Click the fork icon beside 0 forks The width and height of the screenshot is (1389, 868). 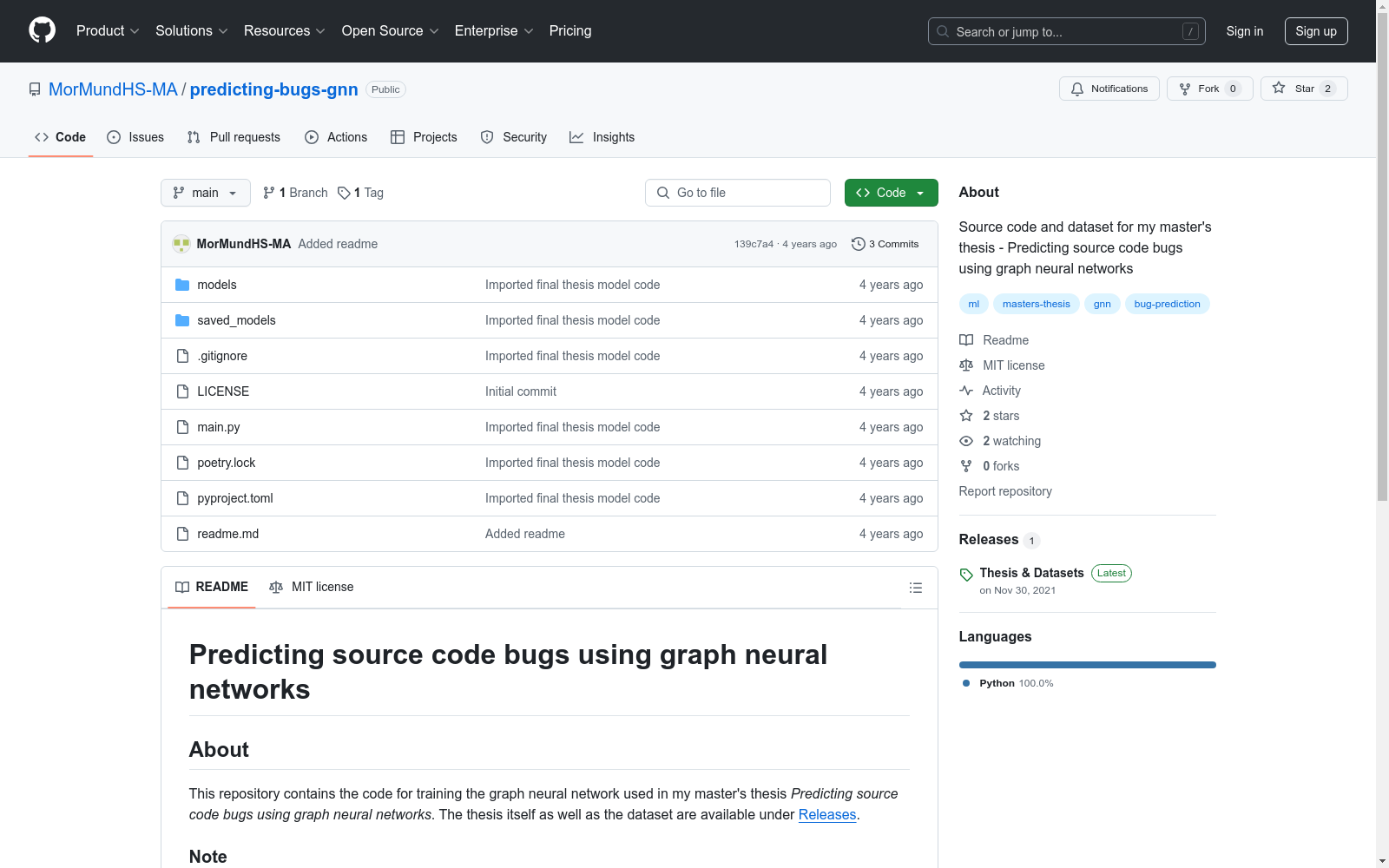[966, 466]
